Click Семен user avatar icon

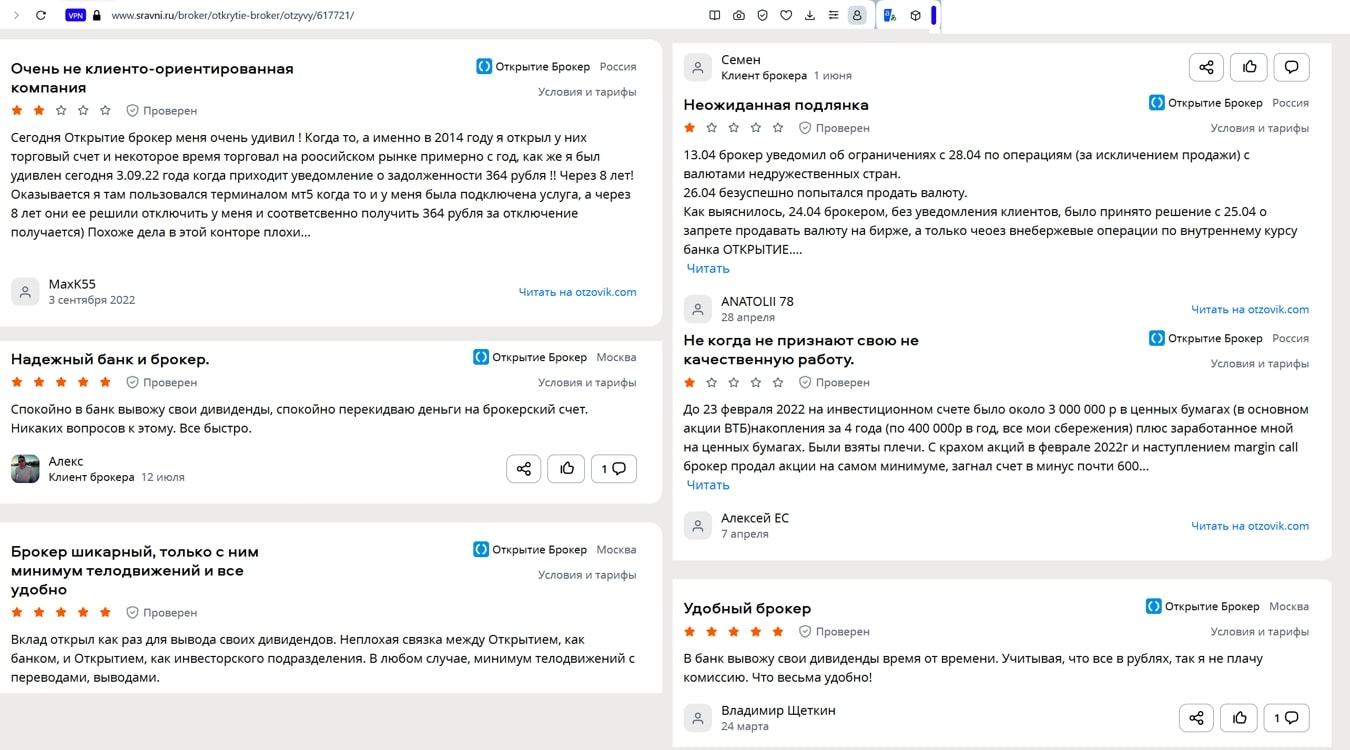coord(697,67)
